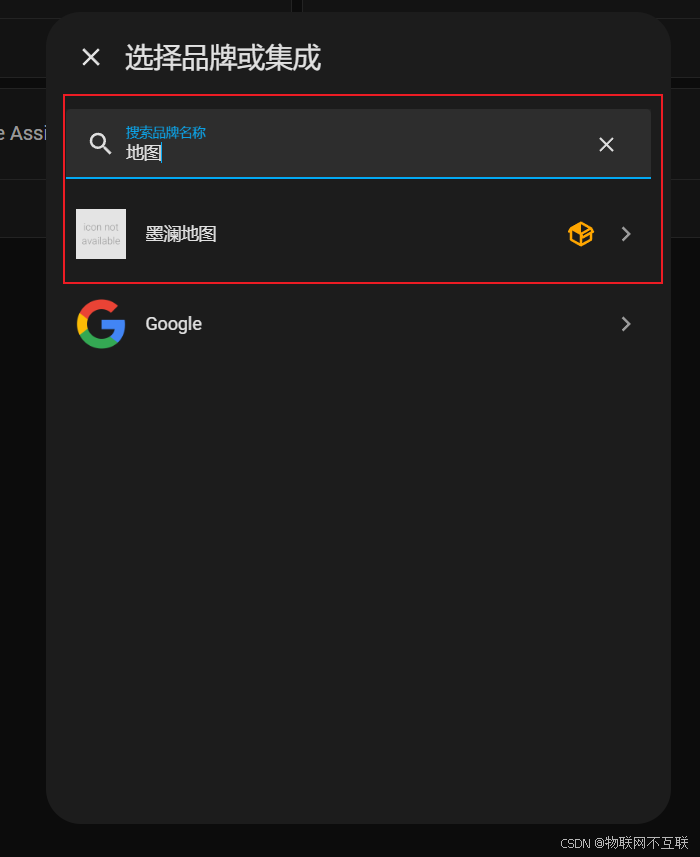The width and height of the screenshot is (700, 857).
Task: Click the 墨澜地图 placeholder icon thumbnail
Action: tap(101, 234)
